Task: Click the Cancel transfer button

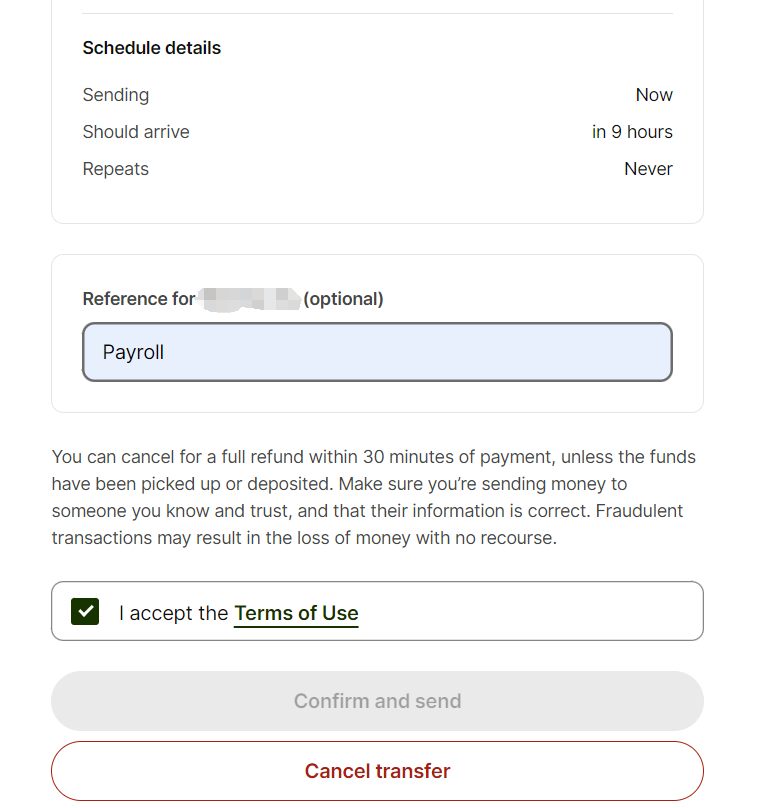Action: [x=377, y=771]
